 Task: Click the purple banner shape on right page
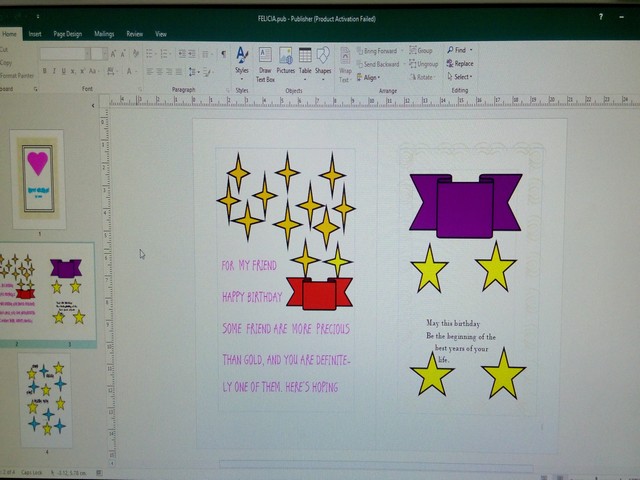tap(465, 204)
